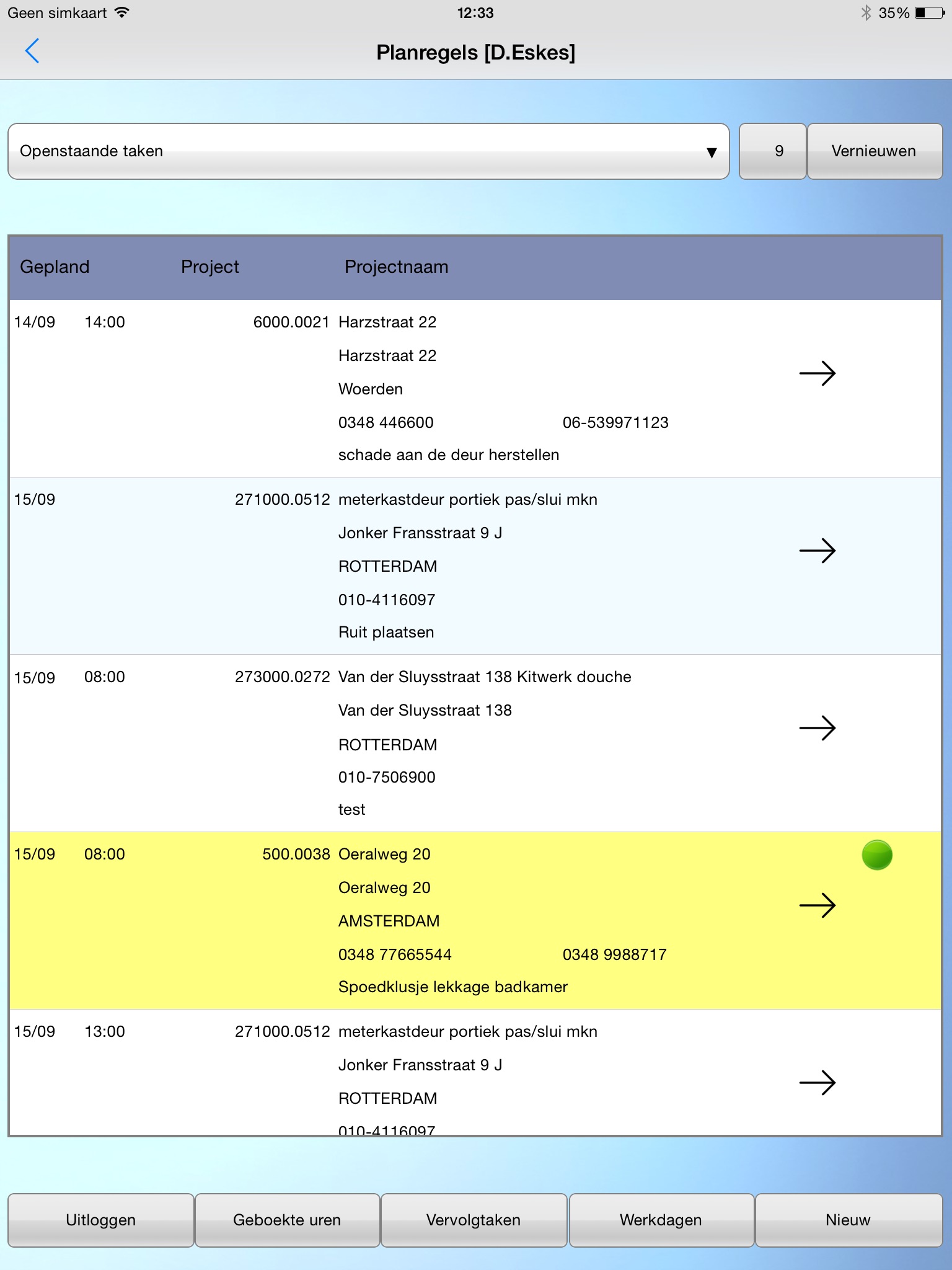Select 'Van der Sluysstraat 138 Kitwerk douche'
Screen dimensions: 952x1270
pyautogui.click(x=485, y=677)
